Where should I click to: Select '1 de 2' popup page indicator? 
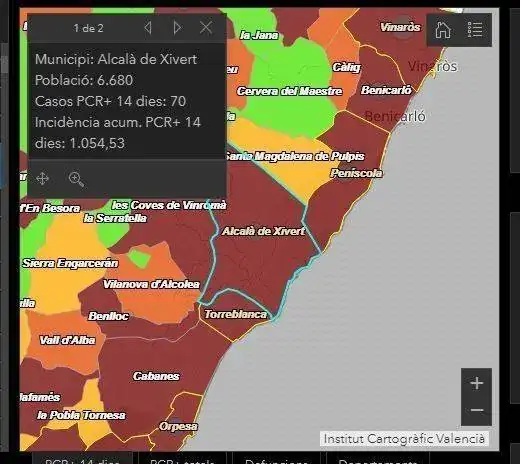coord(88,28)
